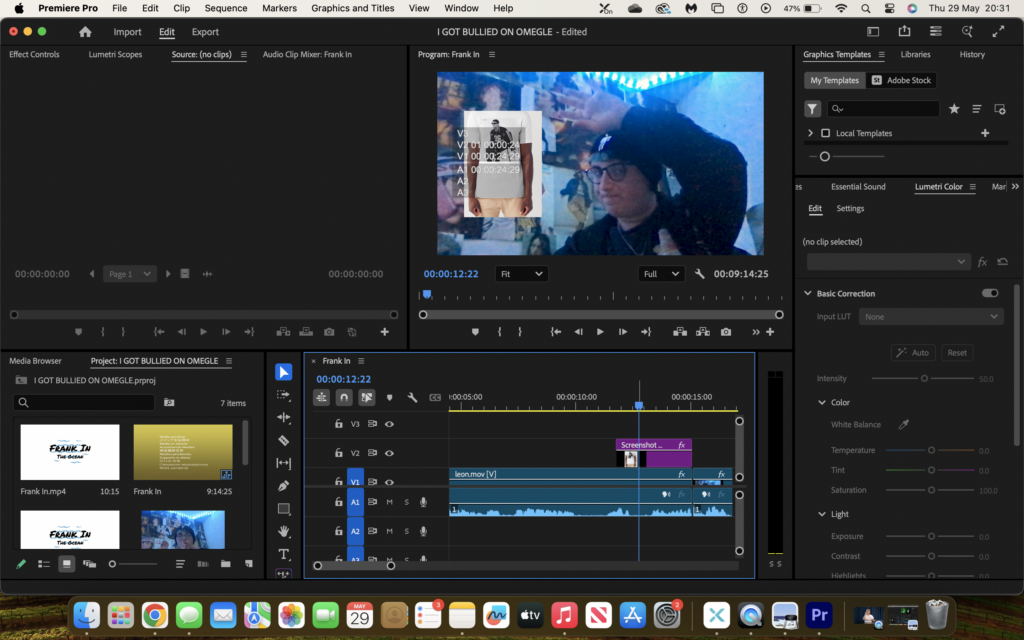Open Quick Export share icon
The image size is (1024, 640).
pyautogui.click(x=904, y=31)
